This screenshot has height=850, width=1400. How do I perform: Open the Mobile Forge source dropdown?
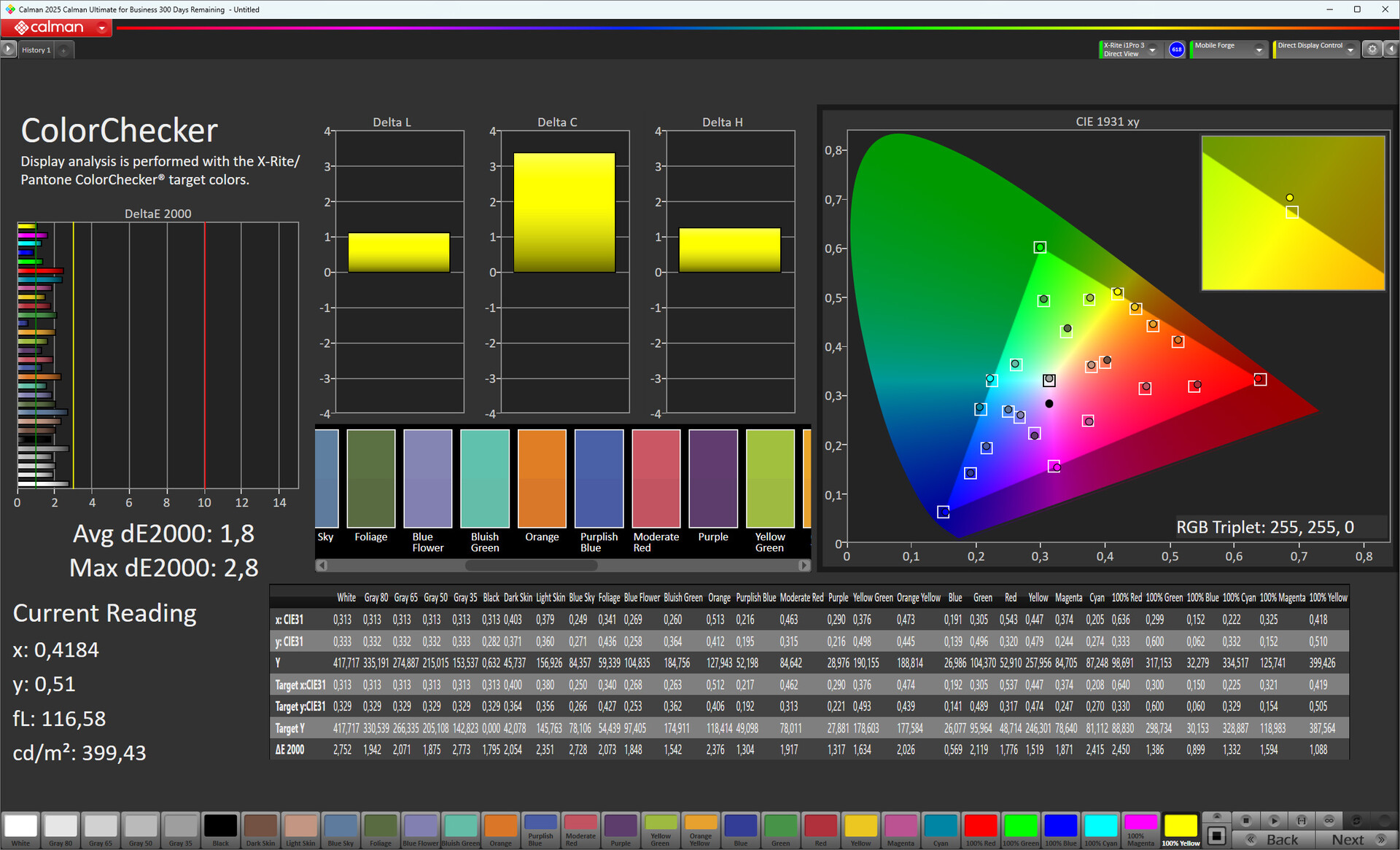[x=1259, y=50]
